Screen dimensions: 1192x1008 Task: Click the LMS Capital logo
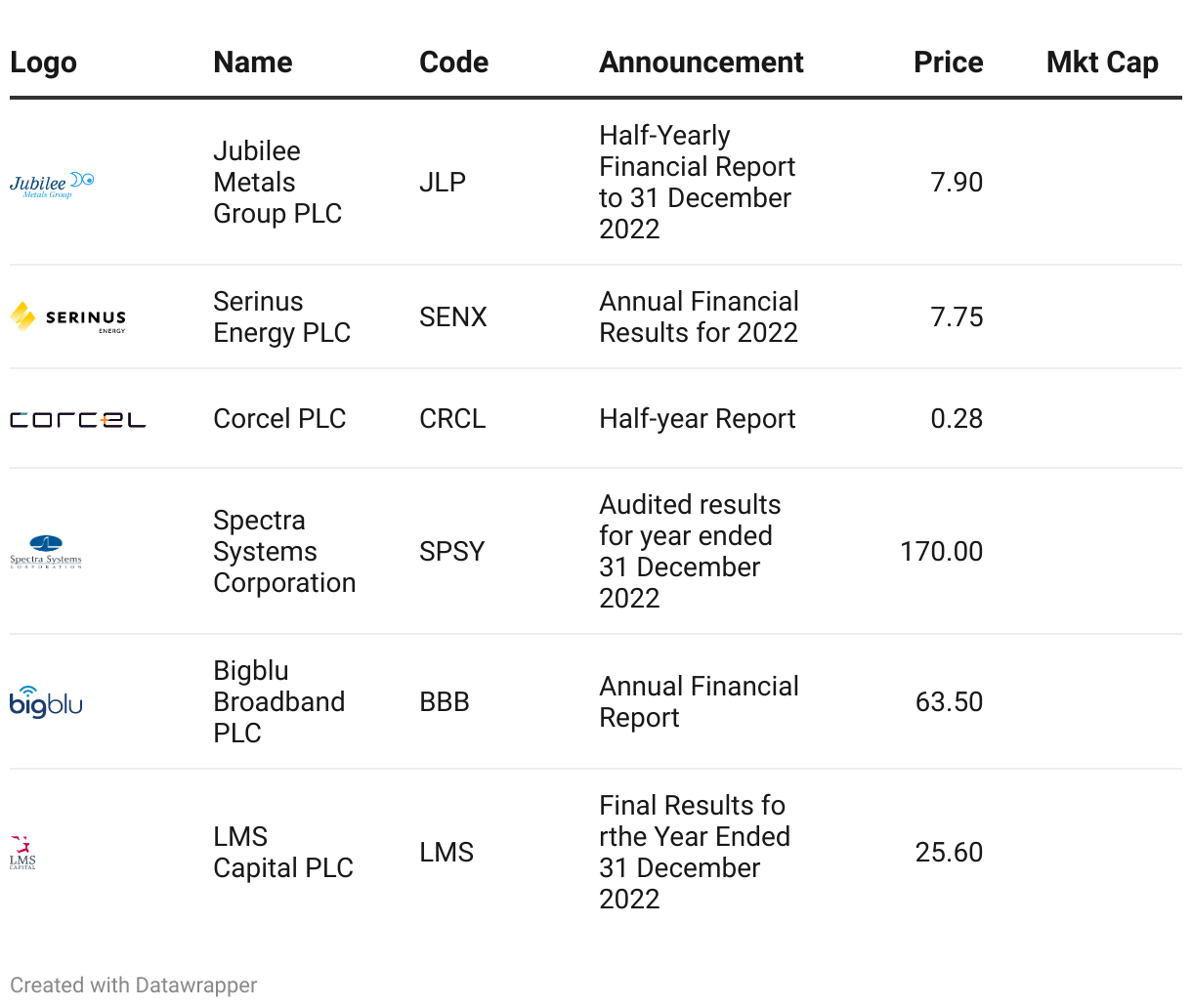tap(22, 853)
